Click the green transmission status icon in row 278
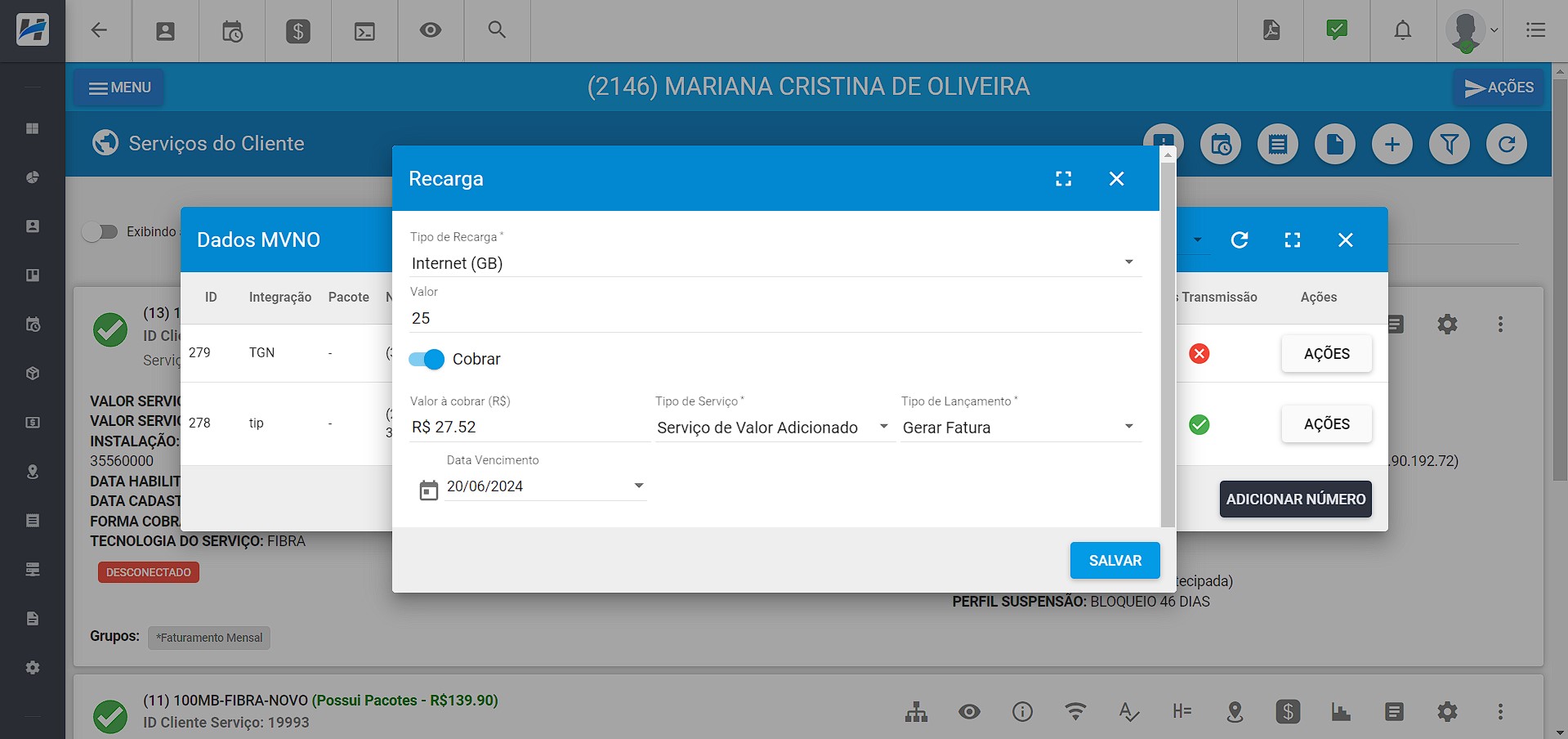 click(1199, 424)
